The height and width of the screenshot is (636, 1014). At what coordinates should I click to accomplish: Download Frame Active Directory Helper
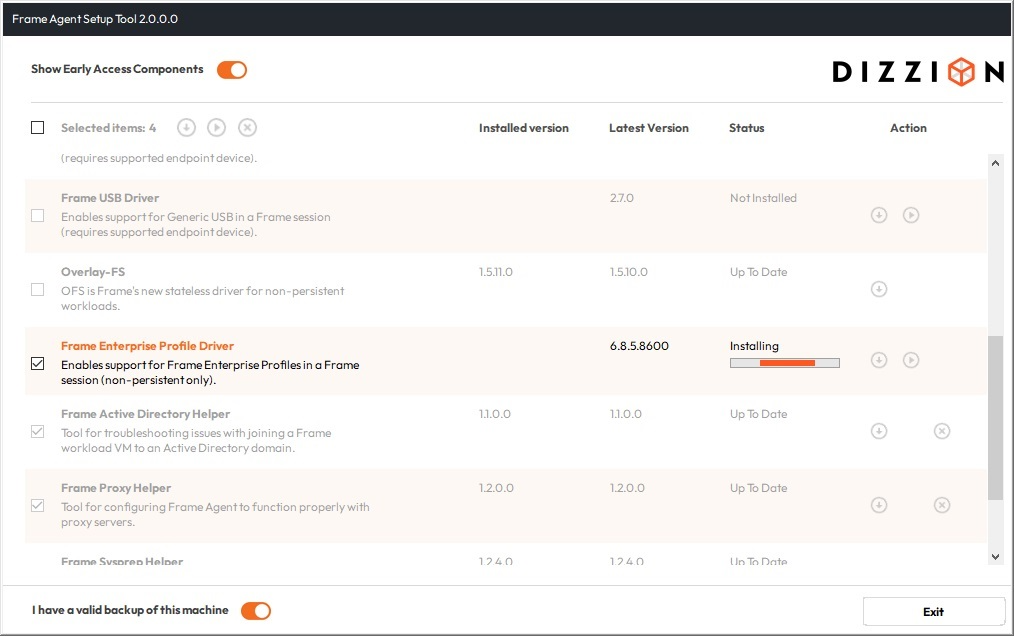pos(879,431)
